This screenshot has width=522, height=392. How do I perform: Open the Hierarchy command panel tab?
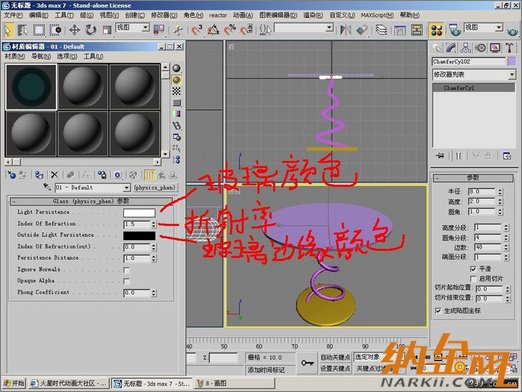click(x=466, y=48)
